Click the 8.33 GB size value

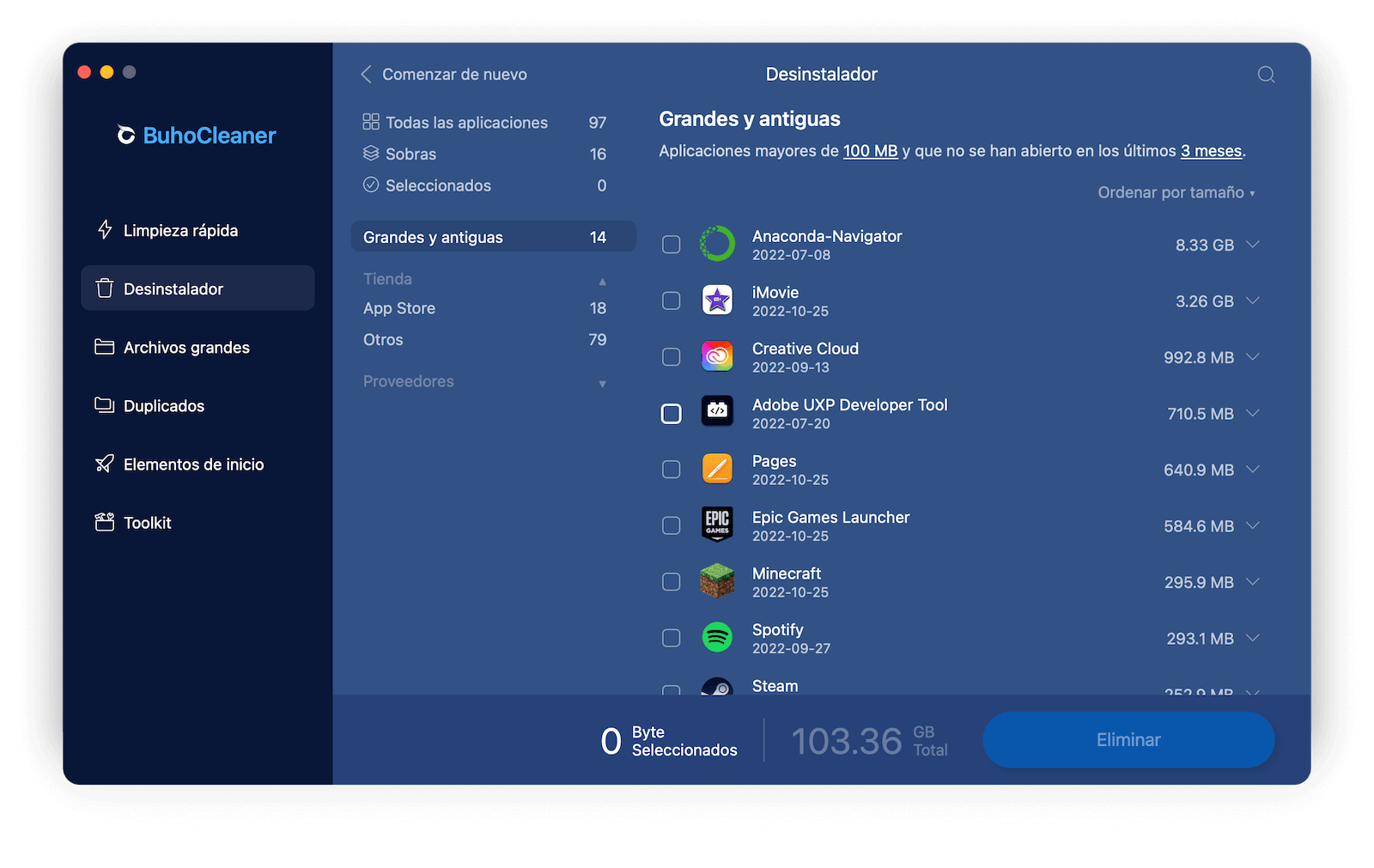pos(1204,246)
